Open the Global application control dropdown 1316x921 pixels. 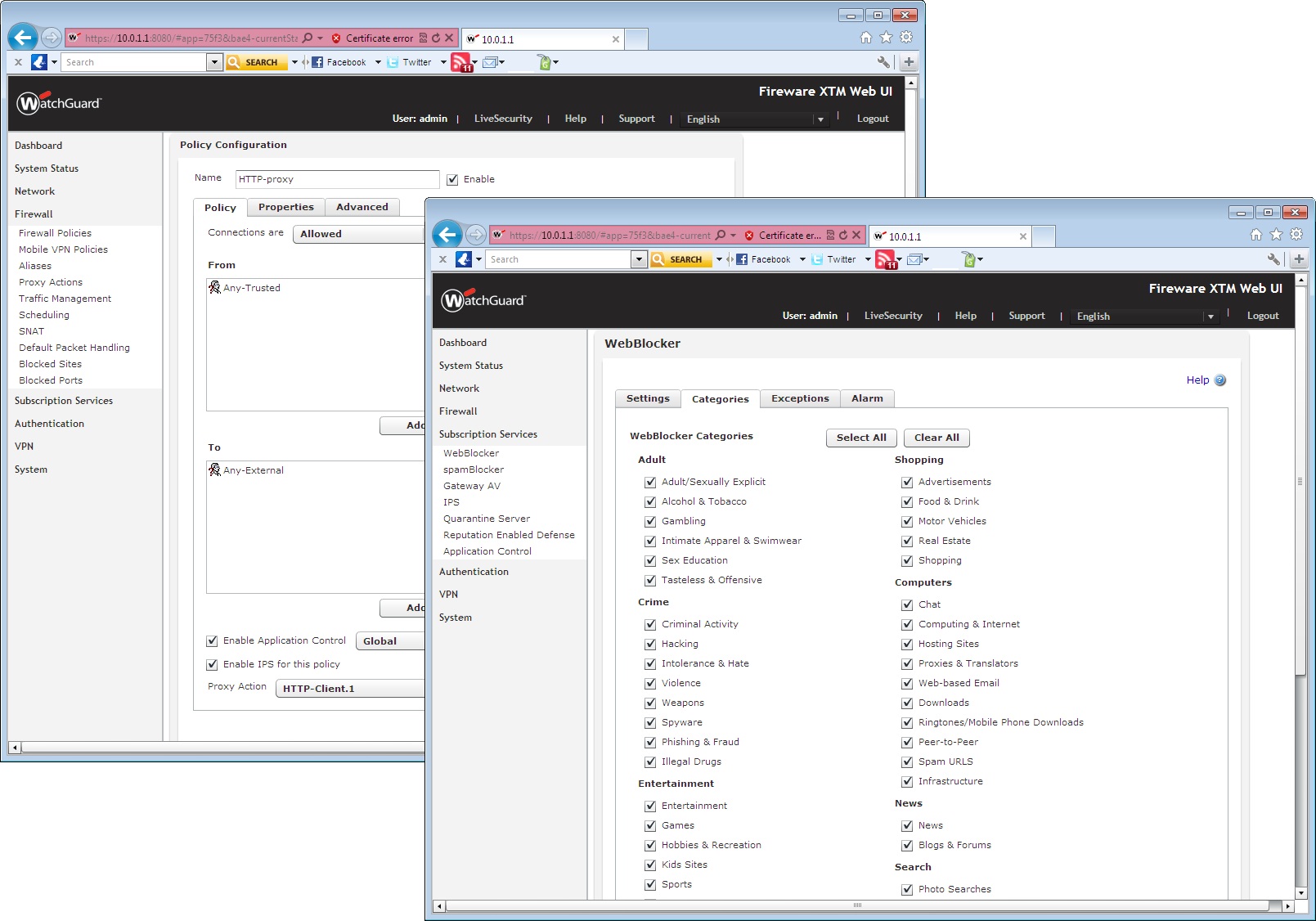pyautogui.click(x=390, y=641)
